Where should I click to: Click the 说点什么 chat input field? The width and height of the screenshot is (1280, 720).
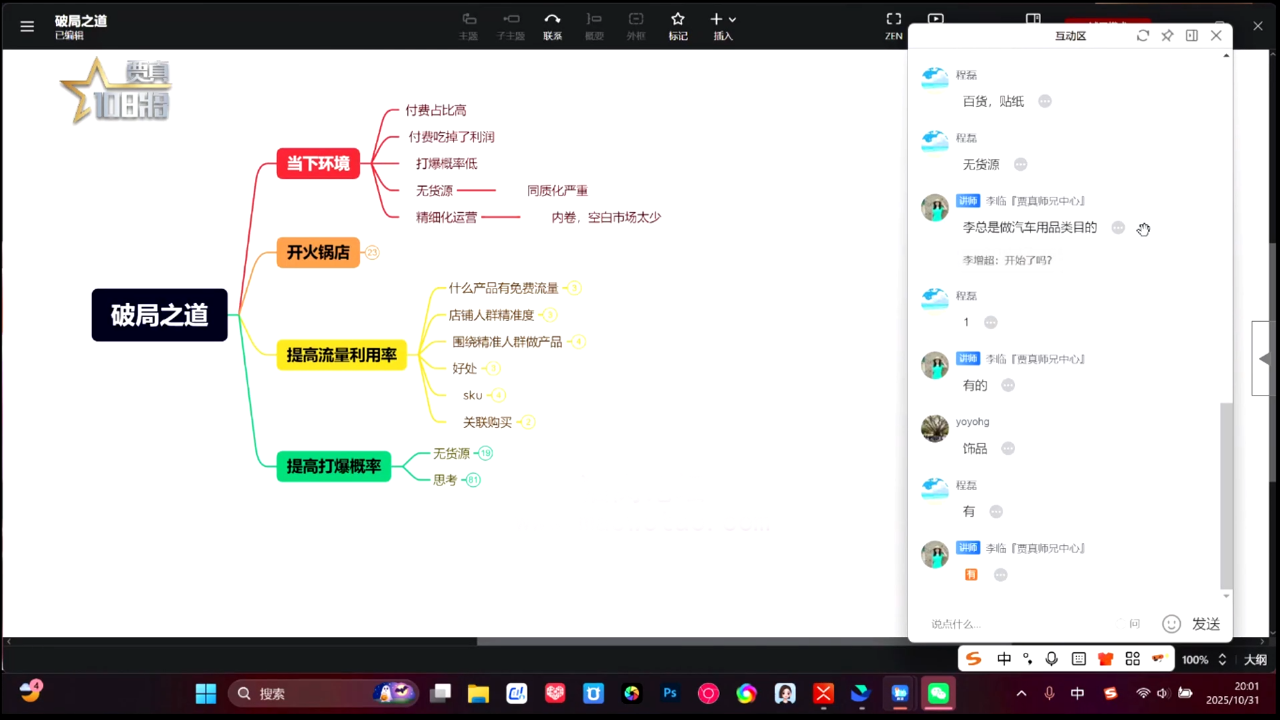click(1020, 624)
